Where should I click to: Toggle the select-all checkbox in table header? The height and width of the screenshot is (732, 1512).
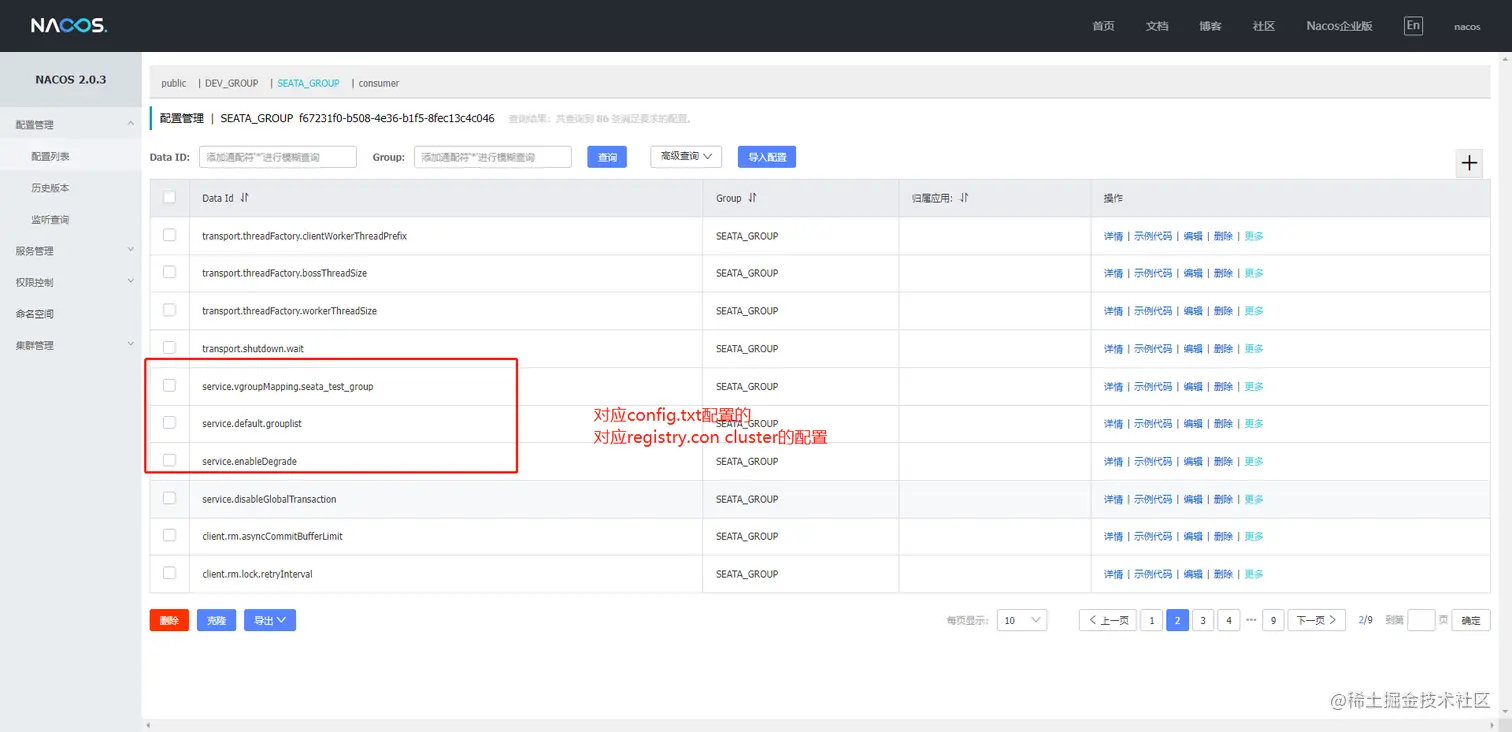pos(169,197)
